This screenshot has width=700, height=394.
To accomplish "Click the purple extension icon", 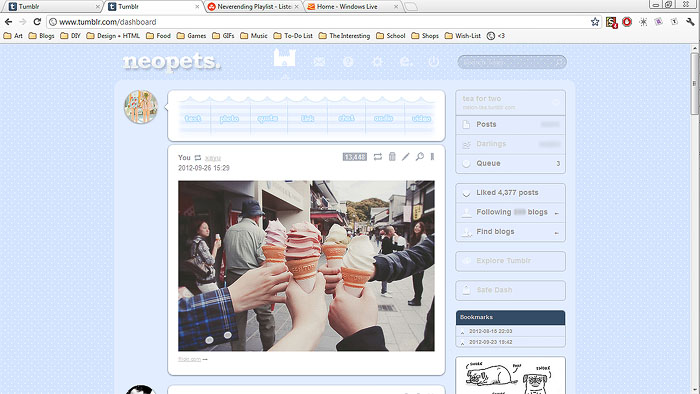I will point(658,22).
